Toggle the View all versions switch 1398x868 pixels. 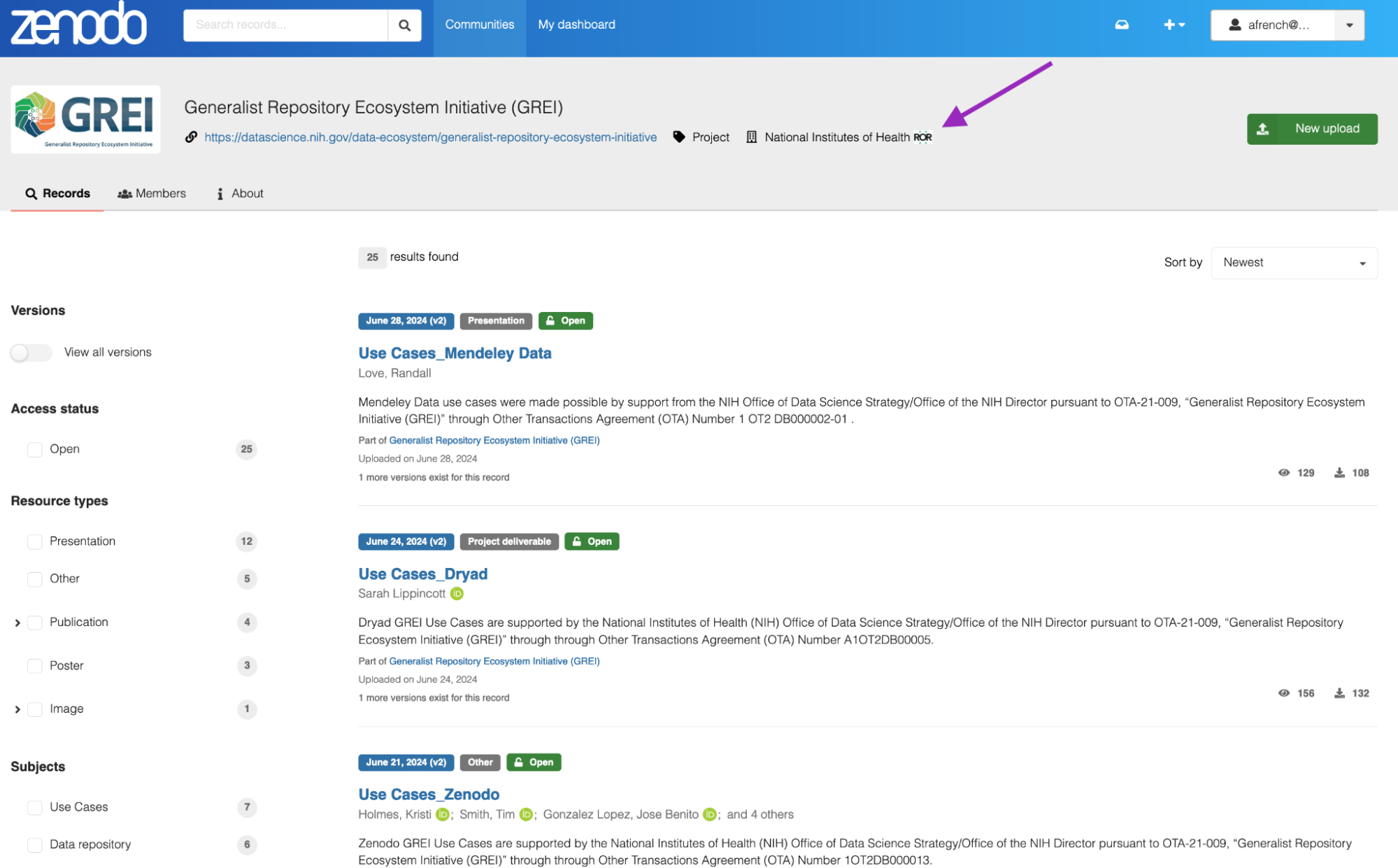click(x=29, y=351)
